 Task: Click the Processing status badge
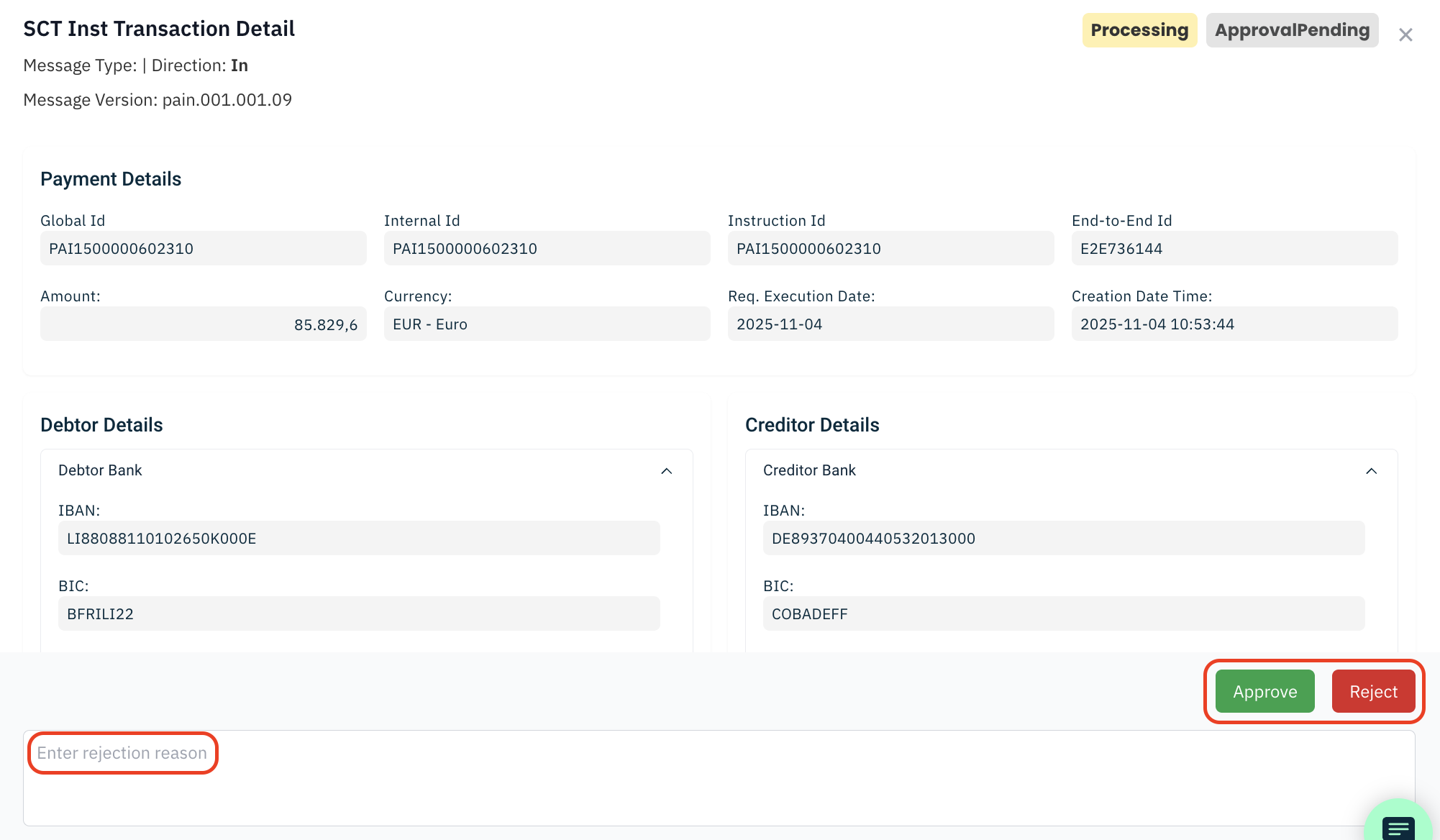coord(1139,30)
